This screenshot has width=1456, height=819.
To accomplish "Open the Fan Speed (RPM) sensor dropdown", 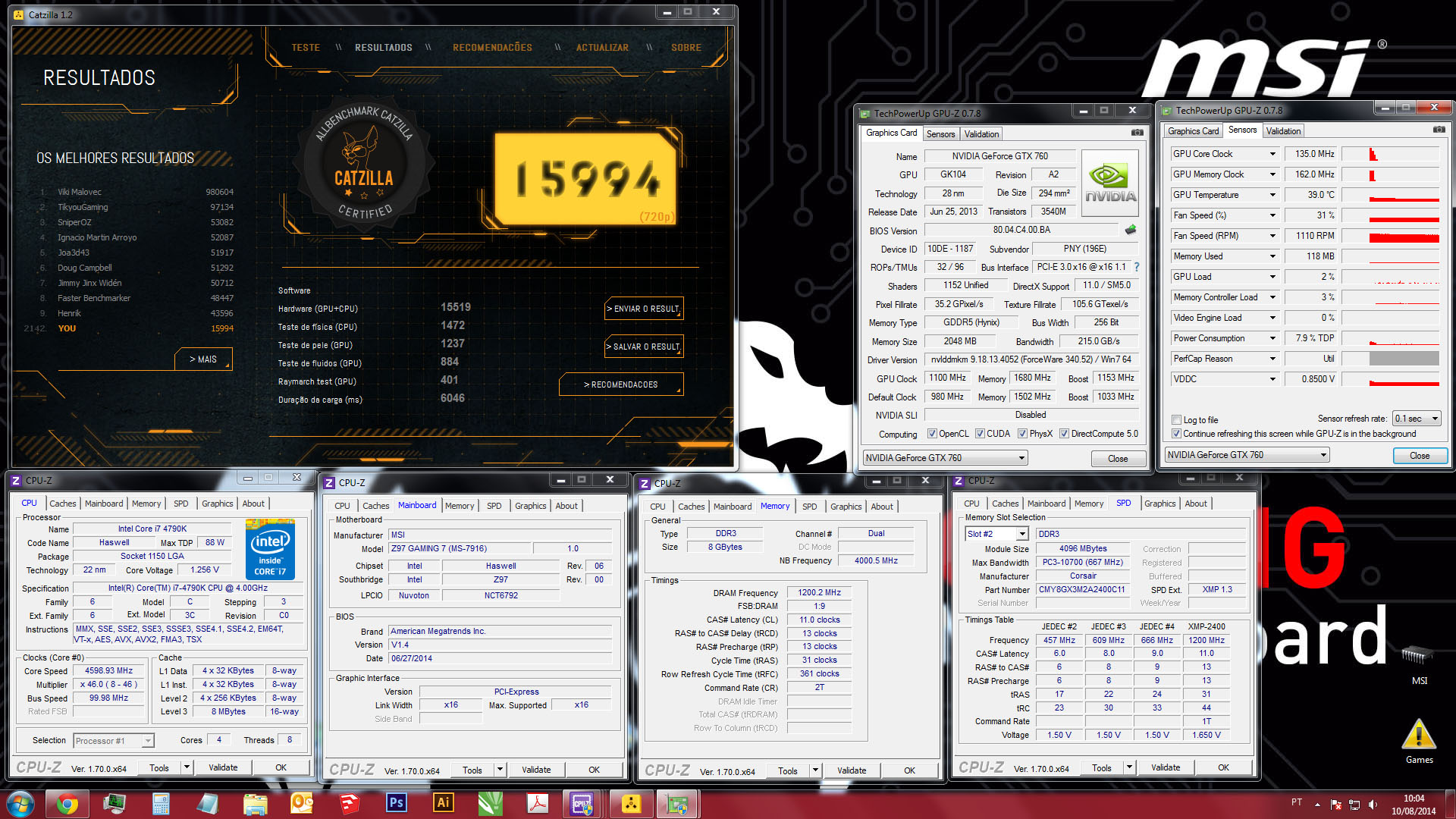I will pos(1272,236).
